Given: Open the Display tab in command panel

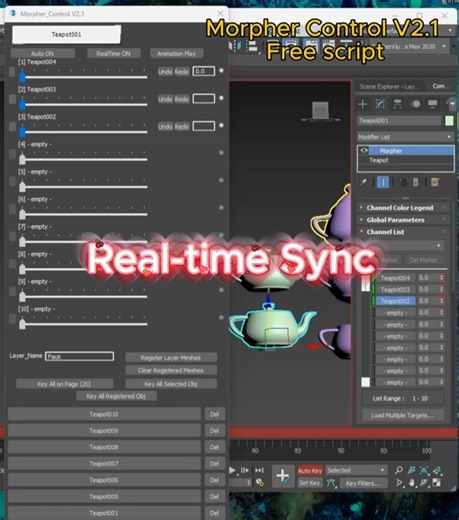Looking at the screenshot, I should click(x=433, y=104).
